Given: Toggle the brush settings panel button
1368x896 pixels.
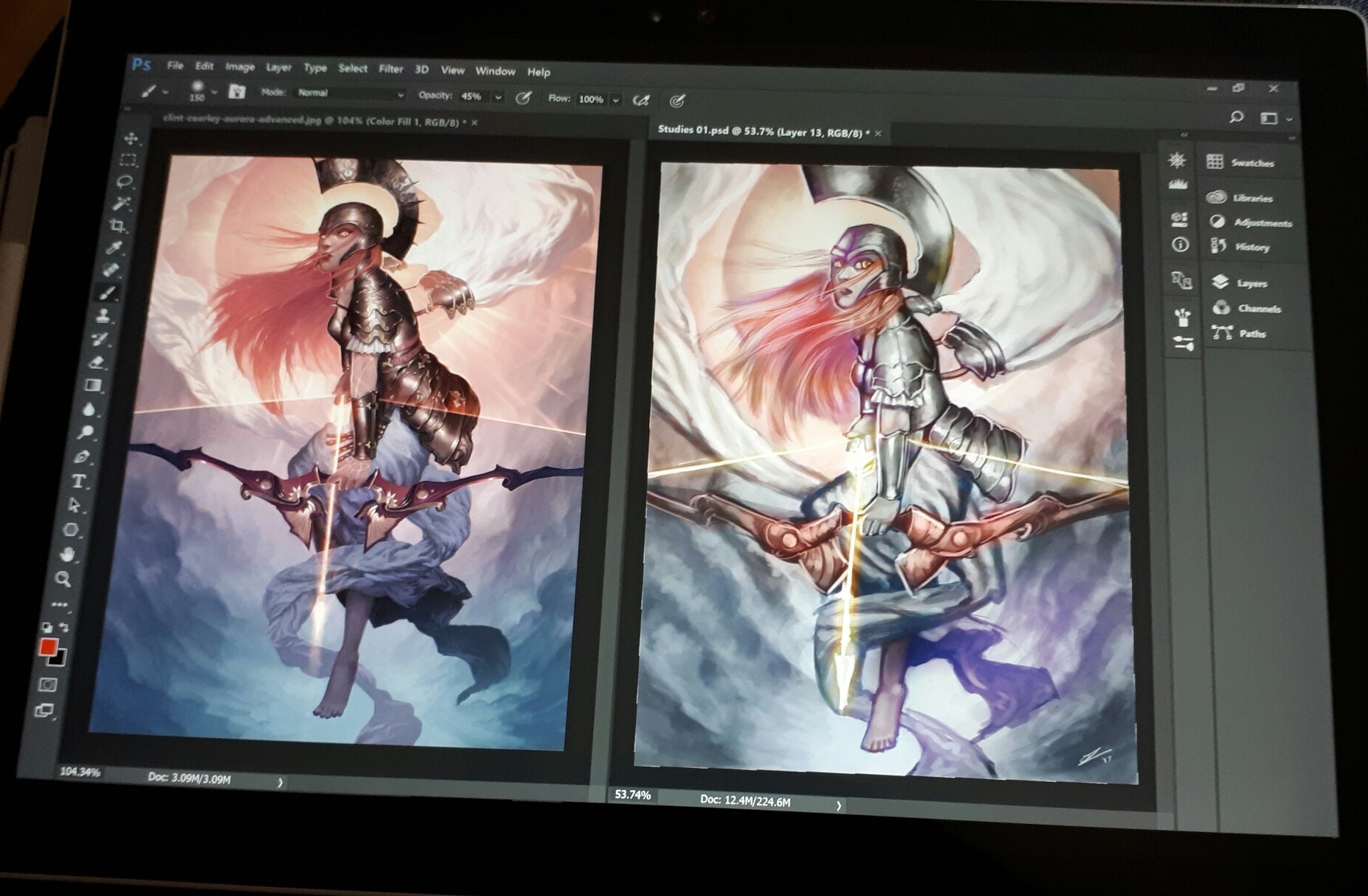Looking at the screenshot, I should (237, 92).
